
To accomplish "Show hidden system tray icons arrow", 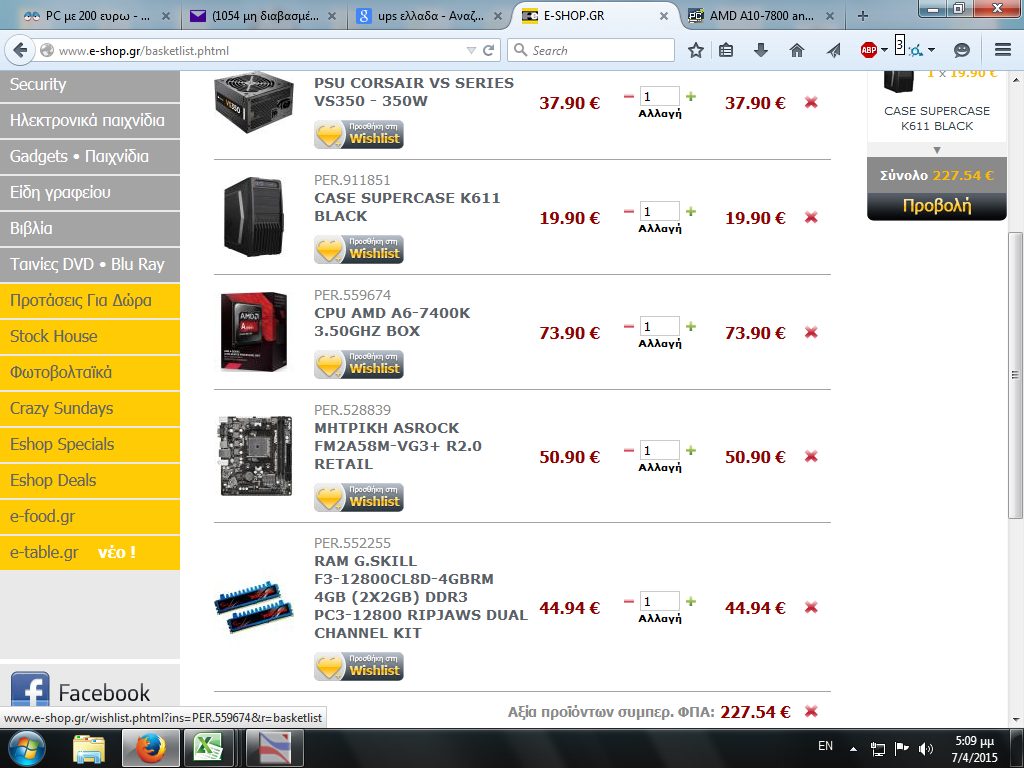I will click(x=853, y=748).
